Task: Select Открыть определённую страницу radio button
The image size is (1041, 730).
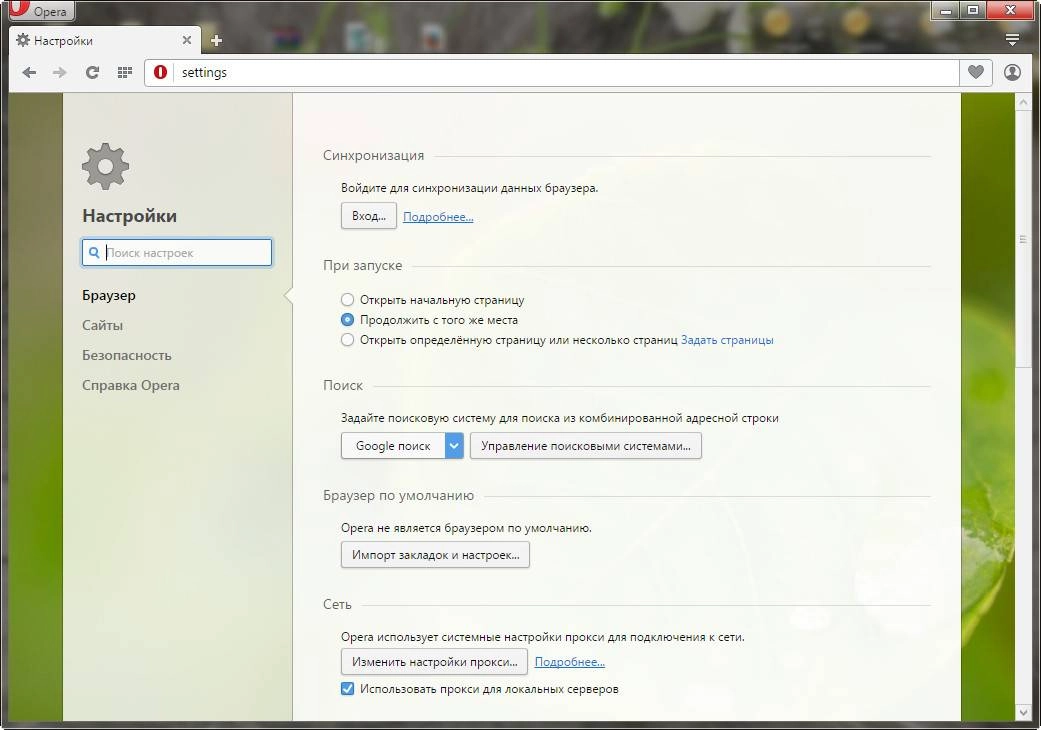Action: (347, 340)
